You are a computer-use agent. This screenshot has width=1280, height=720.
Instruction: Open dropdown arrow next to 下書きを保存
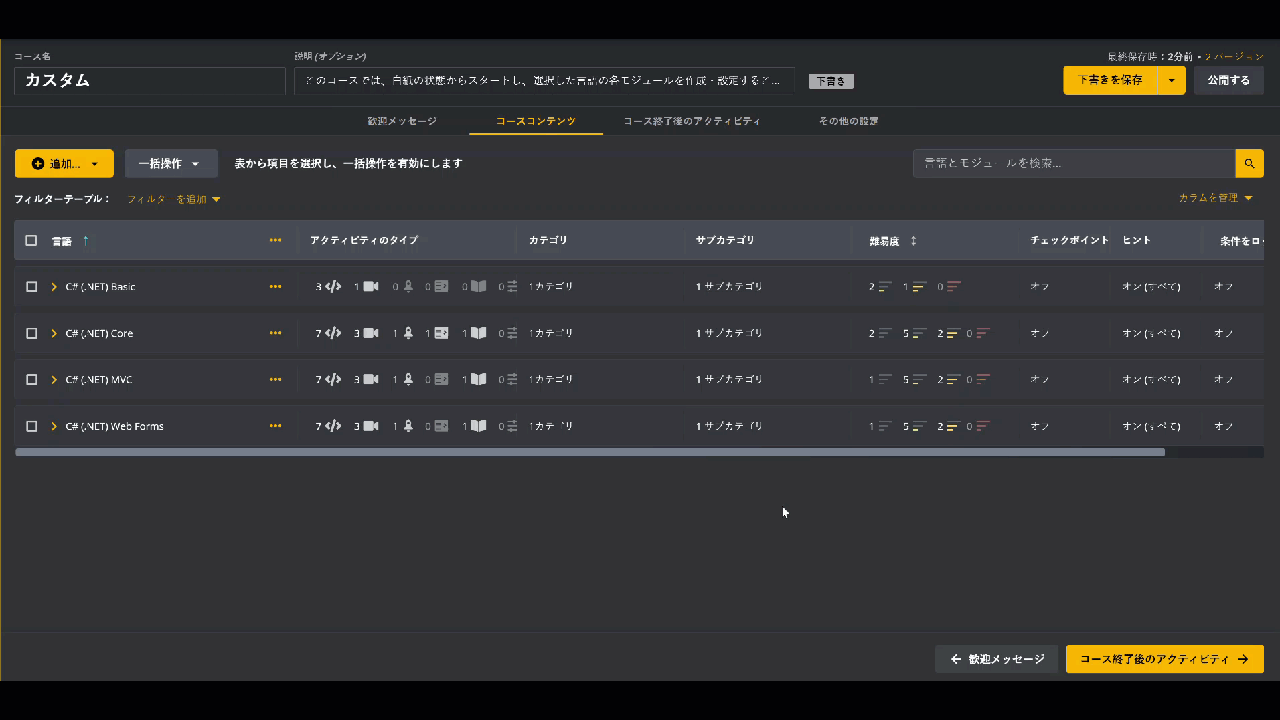[x=1171, y=80]
